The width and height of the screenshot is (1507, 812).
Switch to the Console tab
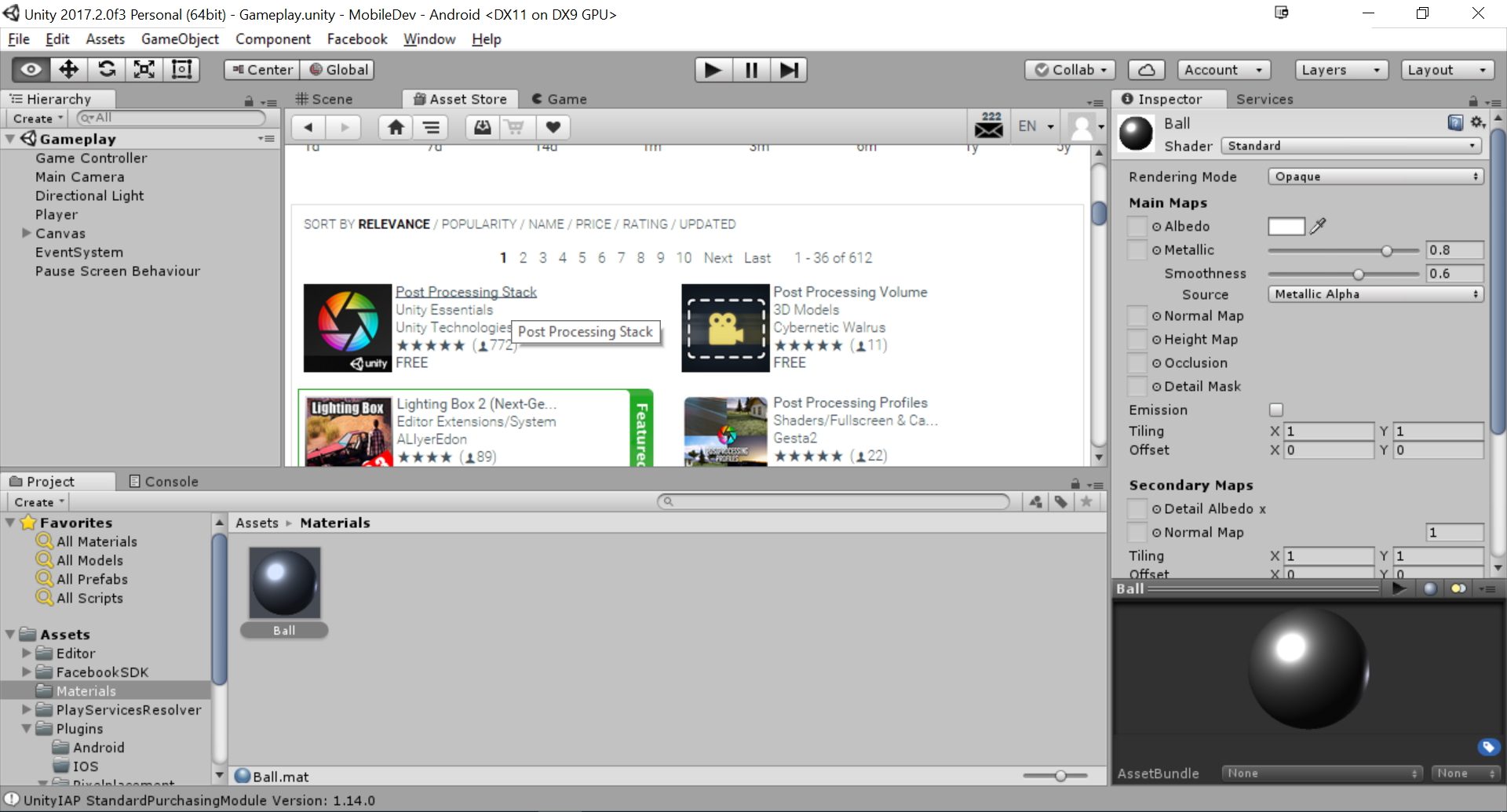pyautogui.click(x=163, y=482)
